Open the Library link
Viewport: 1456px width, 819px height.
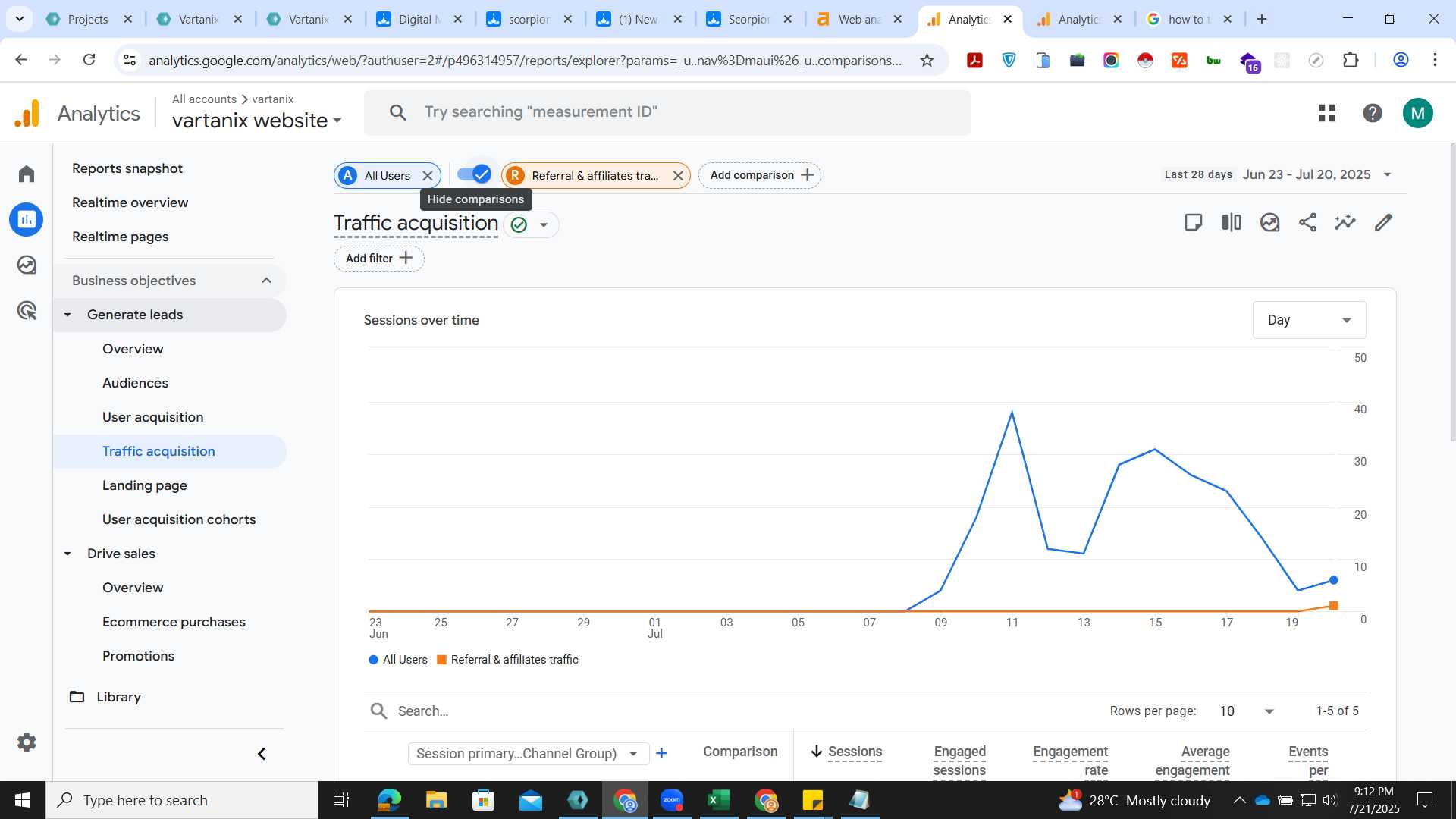point(118,697)
